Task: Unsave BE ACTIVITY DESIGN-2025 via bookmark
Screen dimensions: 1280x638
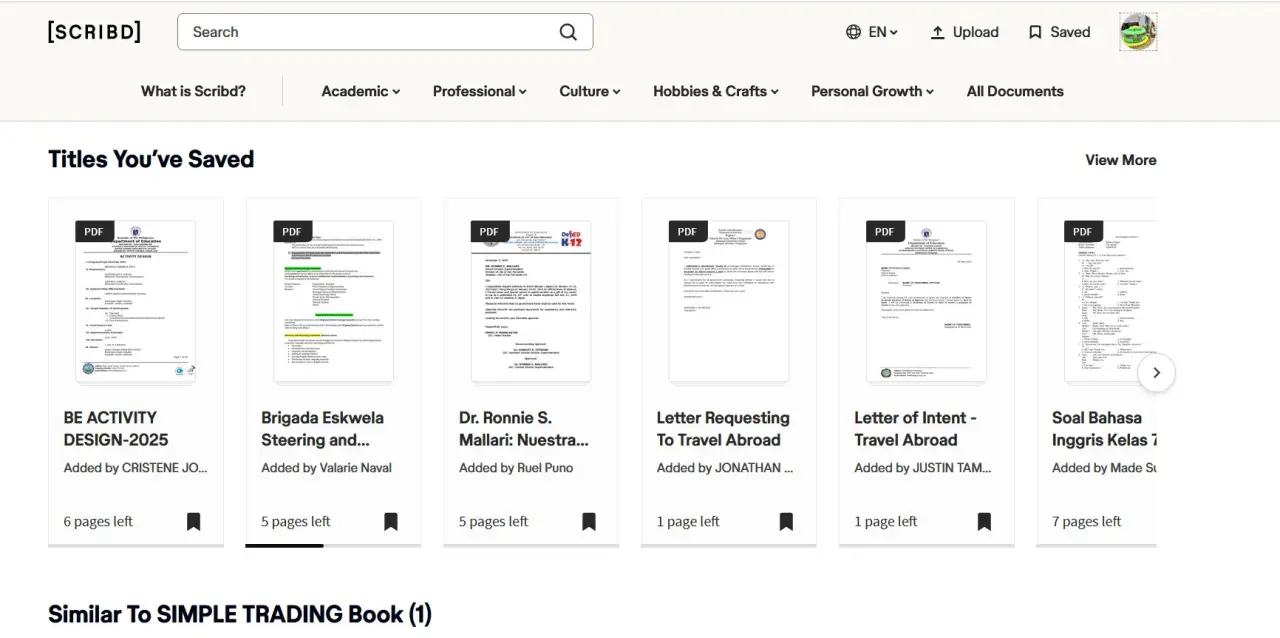Action: click(x=193, y=521)
